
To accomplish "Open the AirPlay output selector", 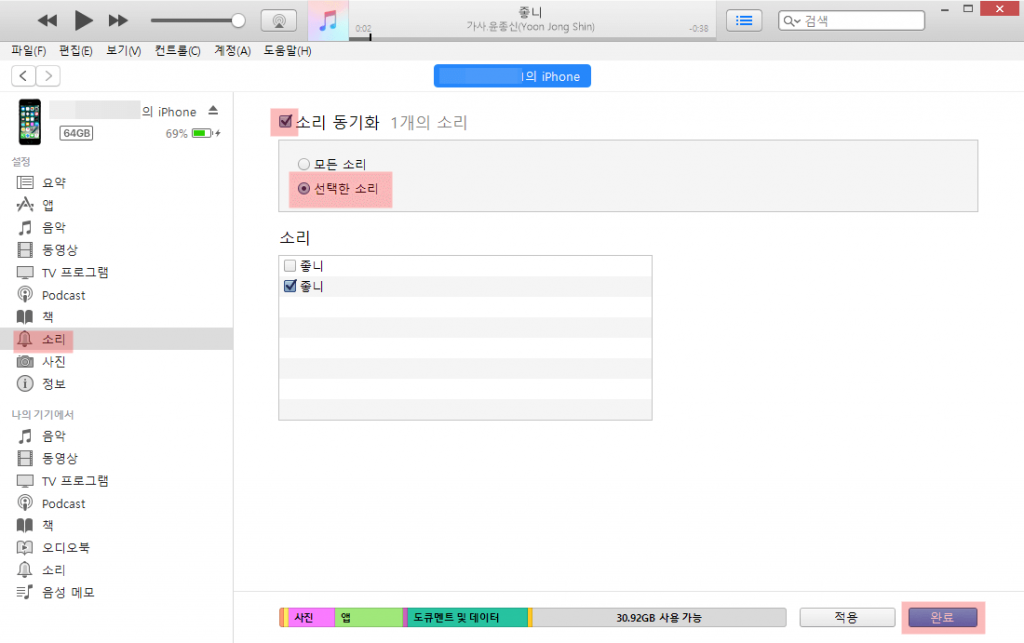I will click(278, 20).
